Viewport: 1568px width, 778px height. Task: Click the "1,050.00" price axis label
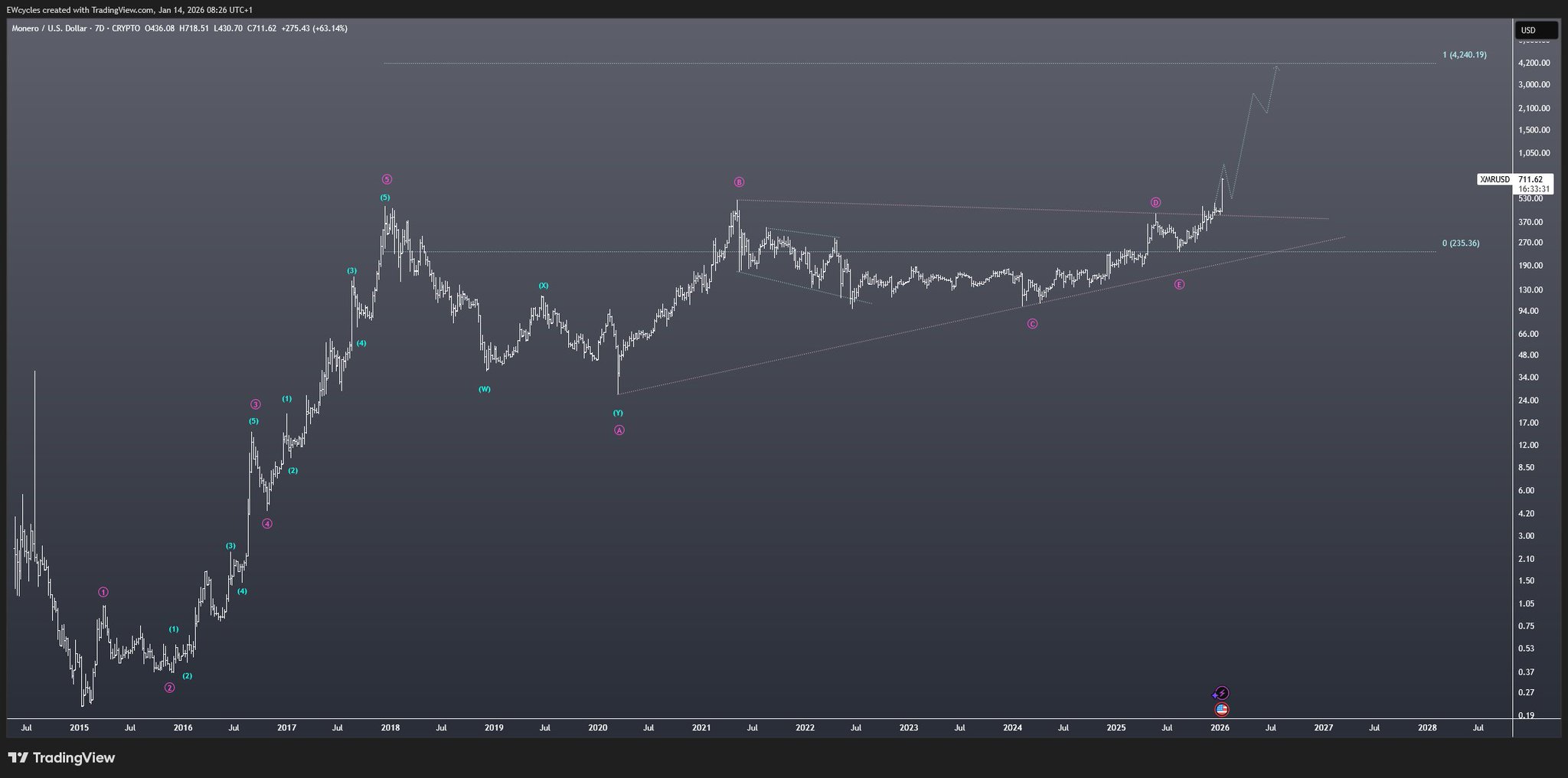click(x=1534, y=153)
